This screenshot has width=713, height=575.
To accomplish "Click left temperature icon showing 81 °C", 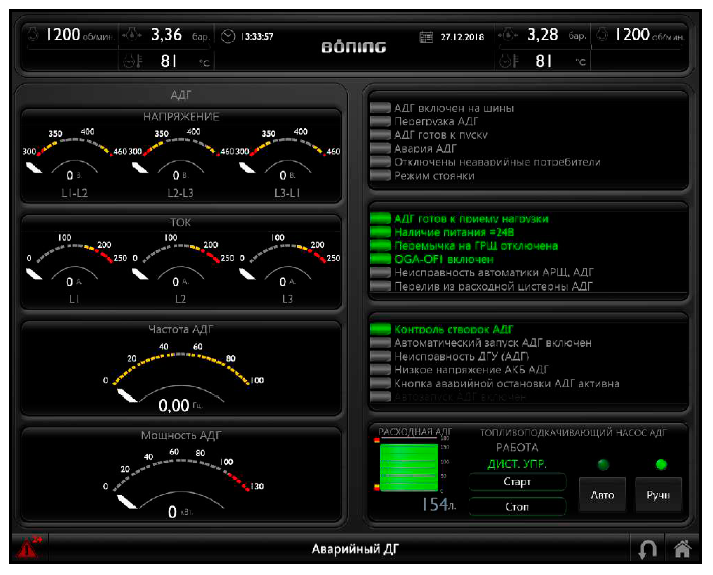I will point(130,61).
